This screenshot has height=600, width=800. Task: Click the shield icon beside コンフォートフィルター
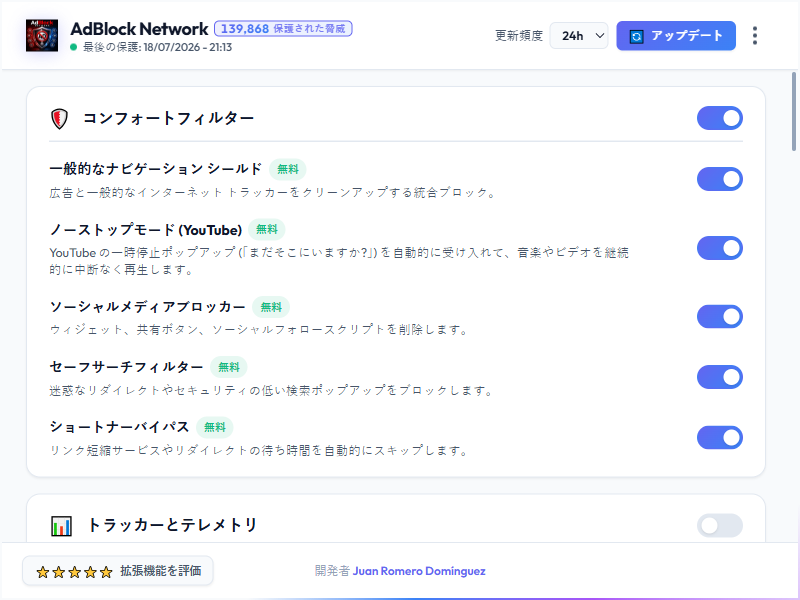(60, 118)
